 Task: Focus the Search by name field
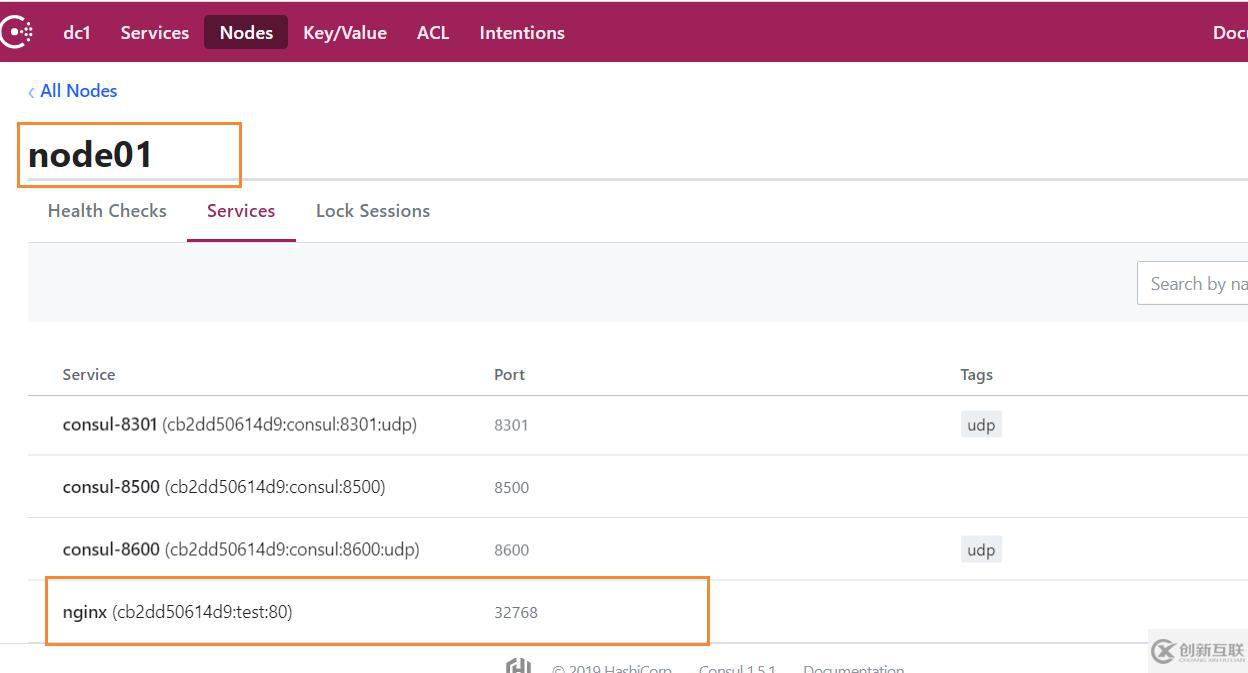click(x=1193, y=283)
